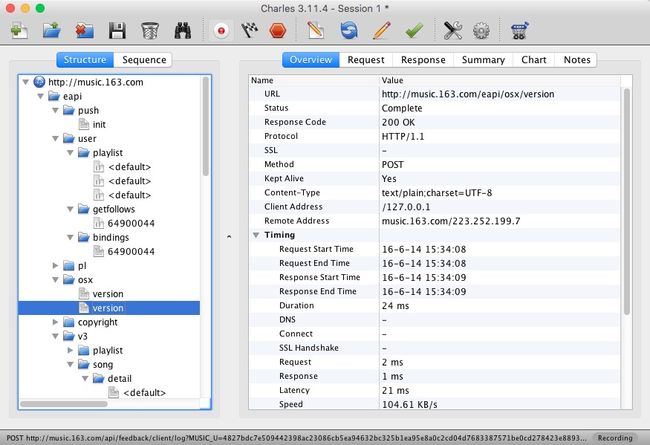Collapse the push folder
Viewport: 650px width, 445px height.
pos(55,110)
